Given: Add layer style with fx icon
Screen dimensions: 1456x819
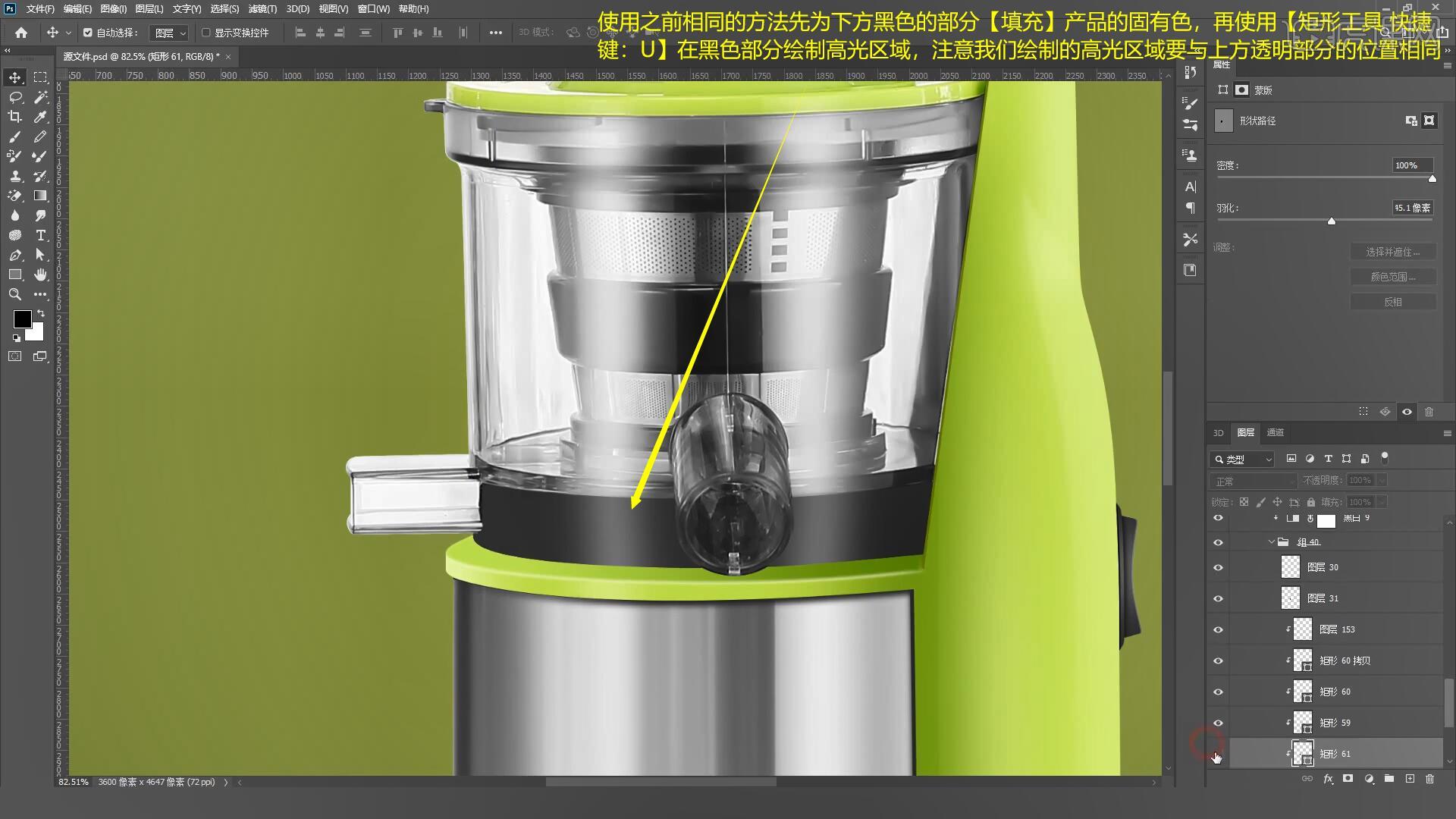Looking at the screenshot, I should click(1328, 779).
